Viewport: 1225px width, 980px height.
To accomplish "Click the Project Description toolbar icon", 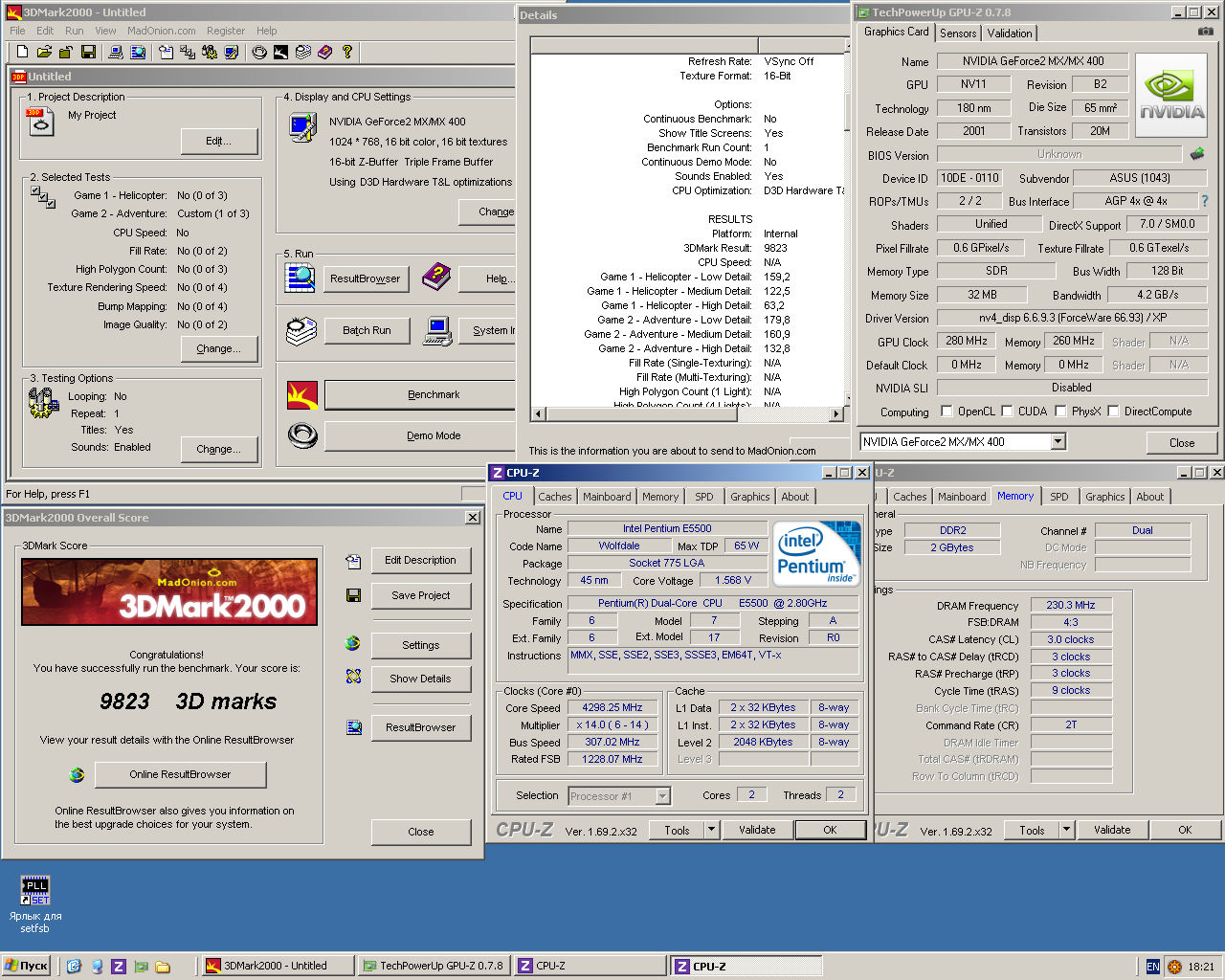I will pos(166,52).
